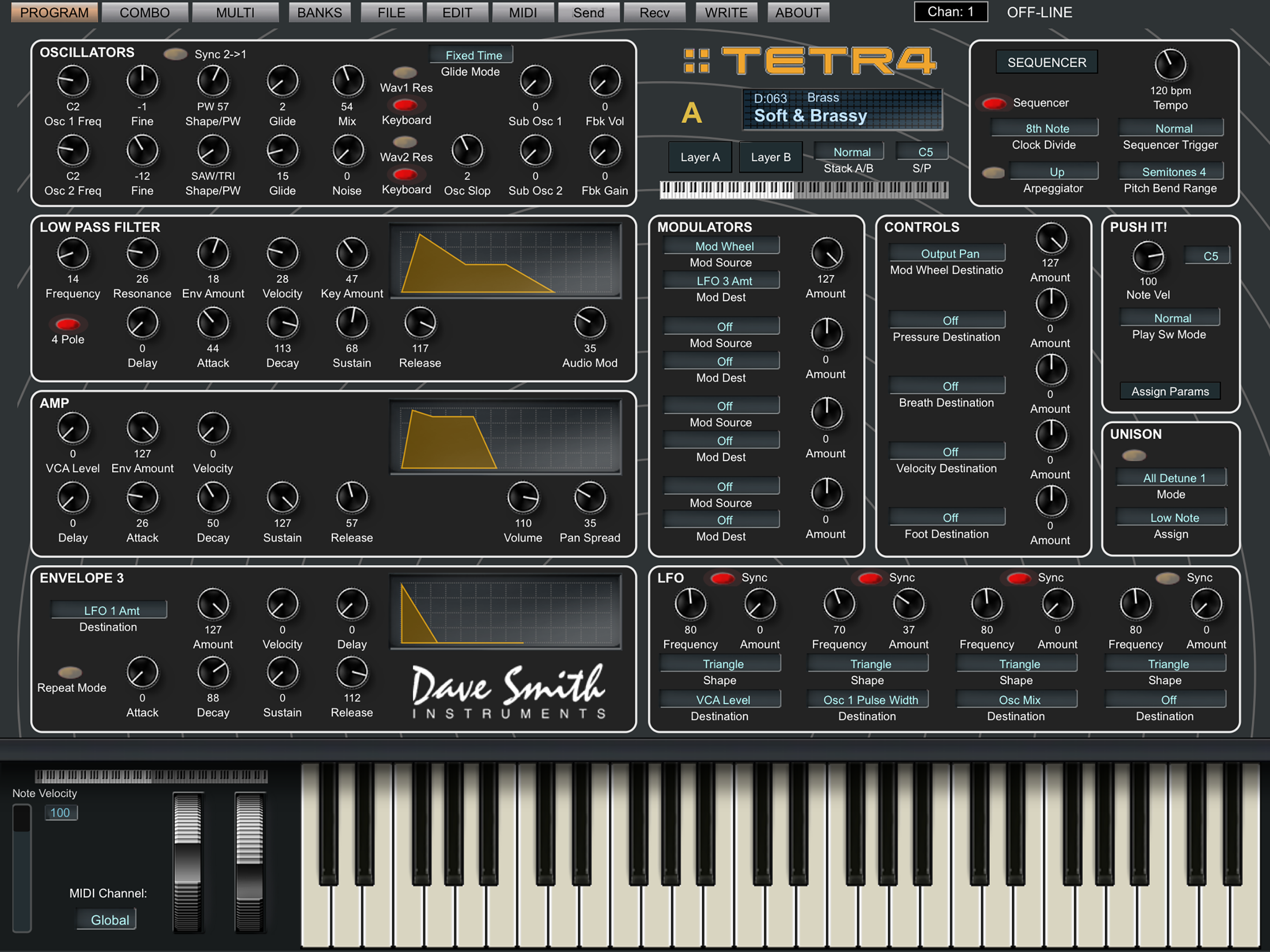Image resolution: width=1270 pixels, height=952 pixels.
Task: Click the pitch wheel slider
Action: 188,861
